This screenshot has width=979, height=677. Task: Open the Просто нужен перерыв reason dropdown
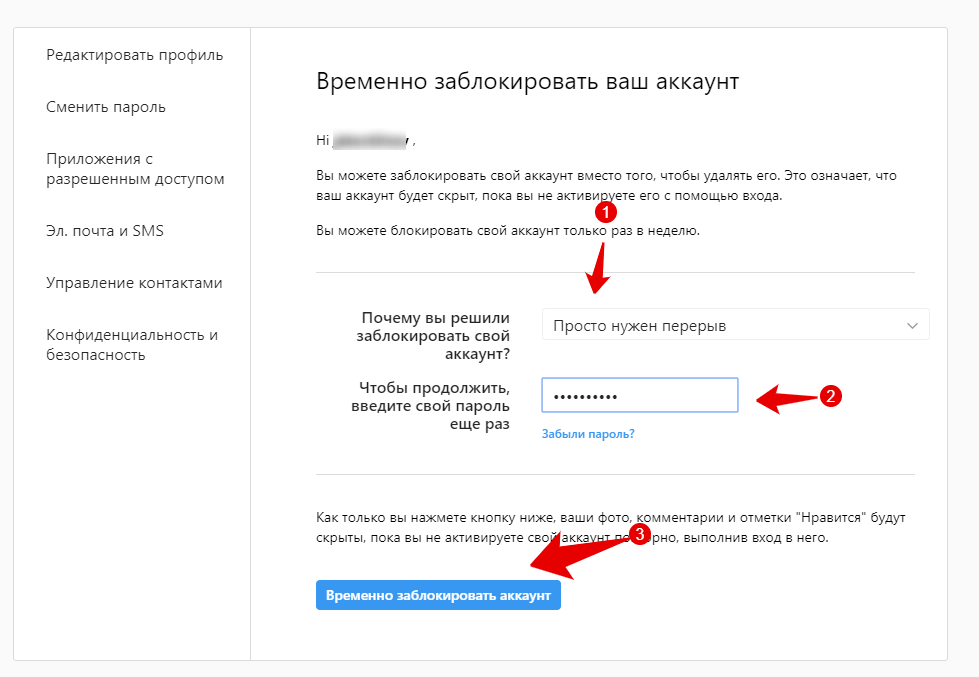[735, 325]
